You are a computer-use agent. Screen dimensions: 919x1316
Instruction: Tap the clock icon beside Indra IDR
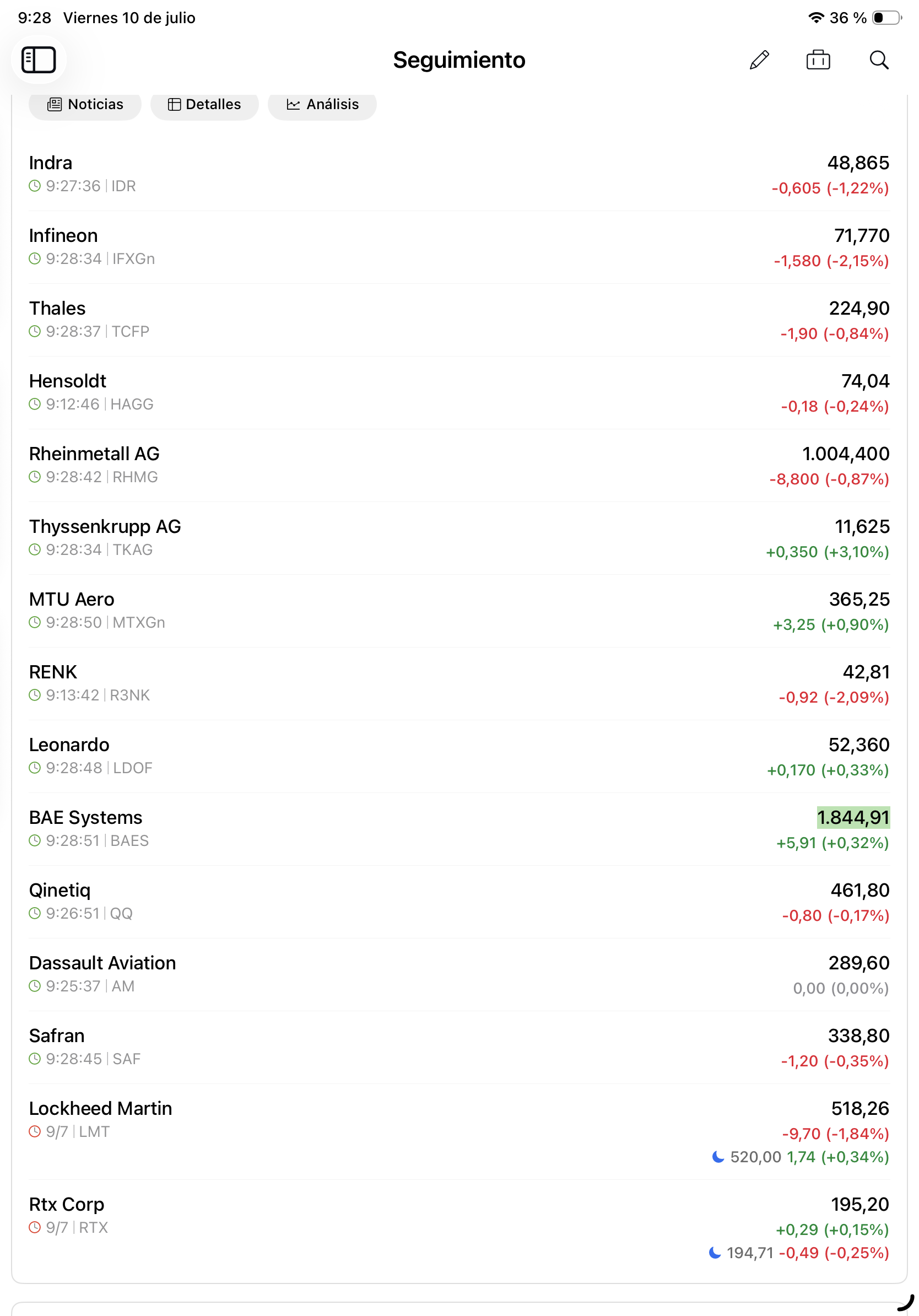click(x=35, y=186)
